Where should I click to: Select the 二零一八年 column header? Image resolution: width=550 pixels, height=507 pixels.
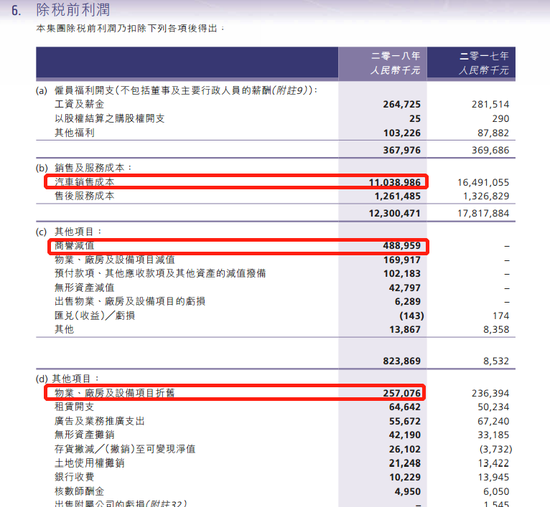click(x=396, y=56)
